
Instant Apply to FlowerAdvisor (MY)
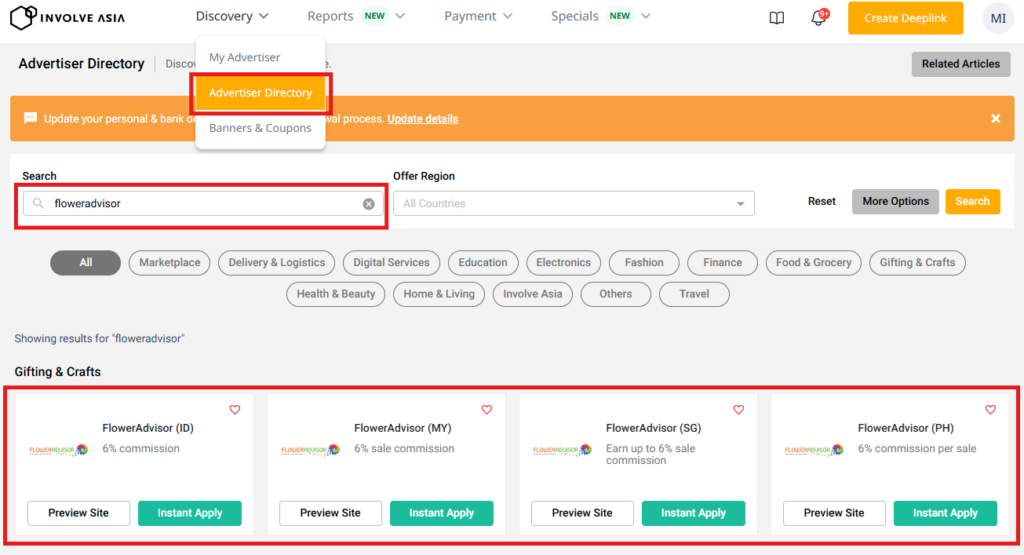[x=441, y=513]
